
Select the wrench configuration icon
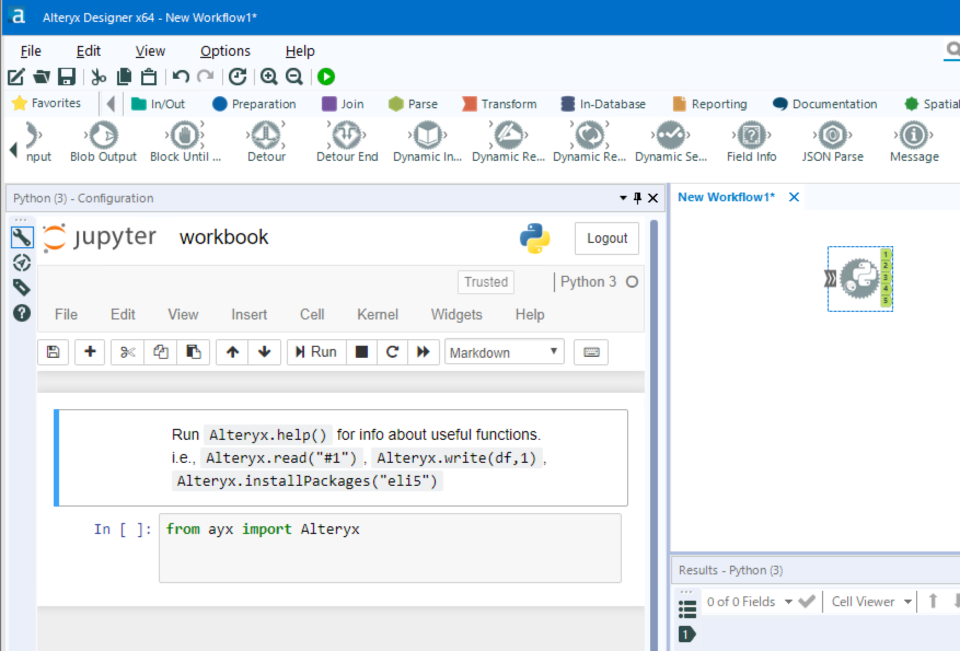tap(22, 237)
